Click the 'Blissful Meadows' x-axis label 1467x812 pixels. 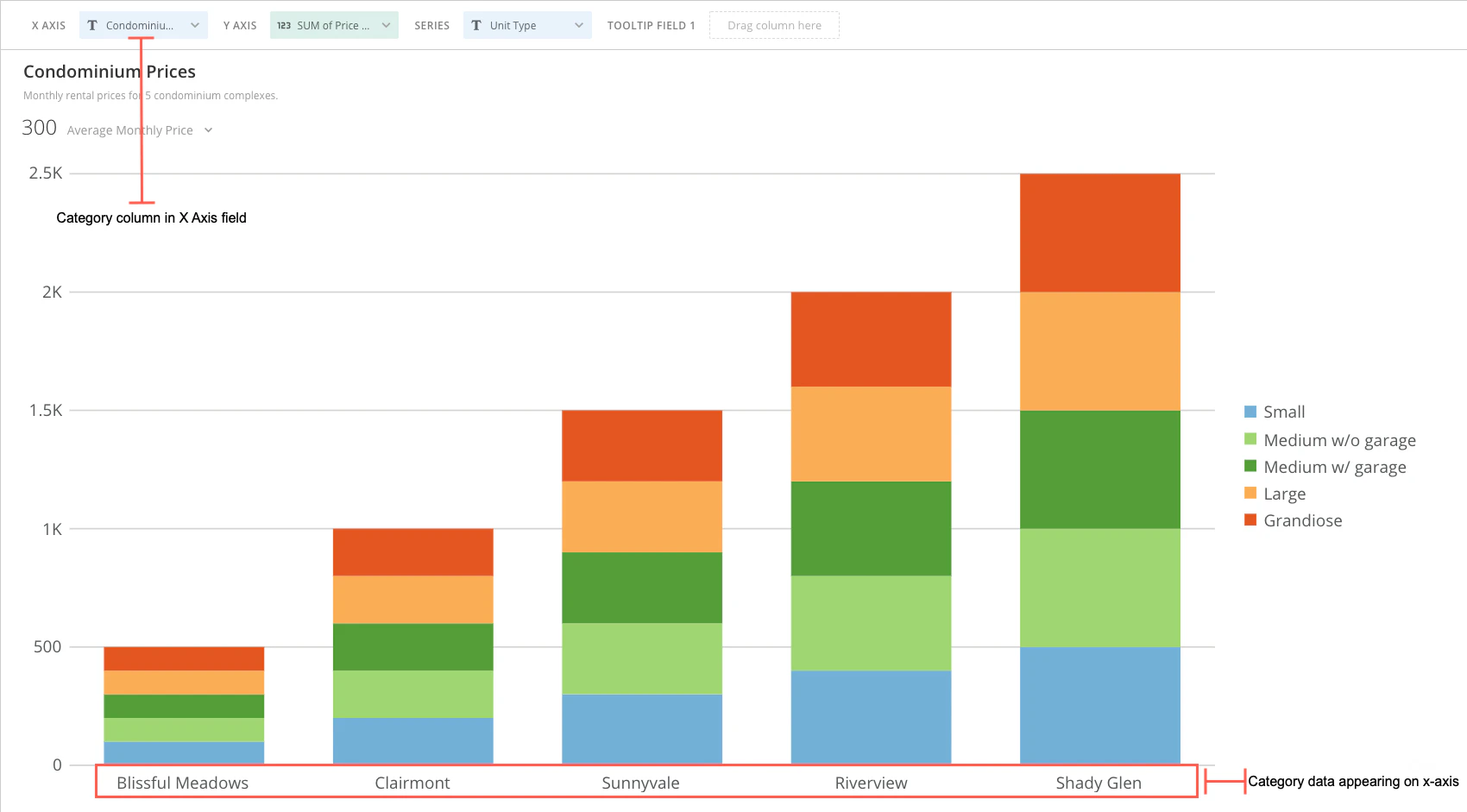coord(182,783)
